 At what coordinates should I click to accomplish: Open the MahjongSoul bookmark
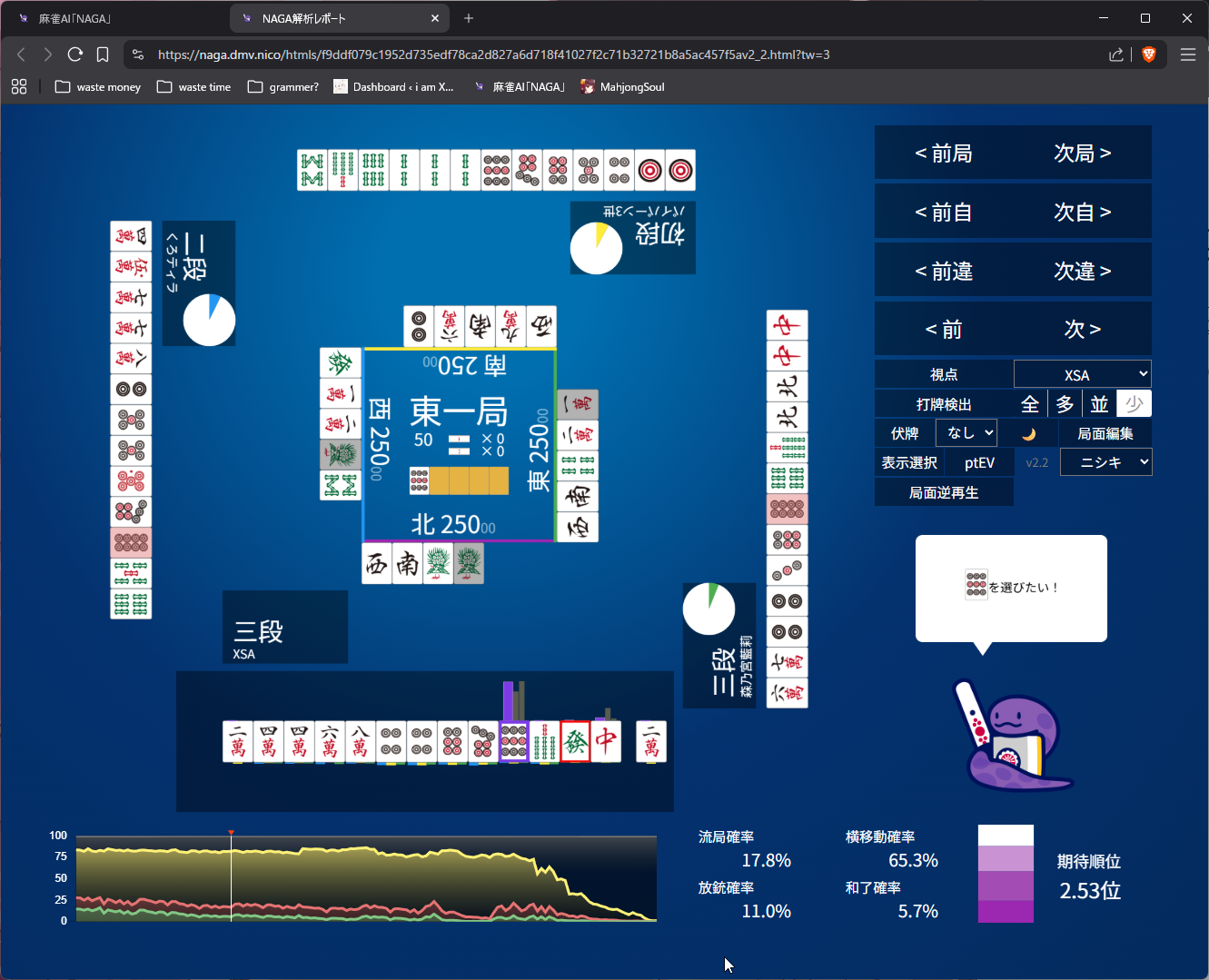tap(622, 87)
